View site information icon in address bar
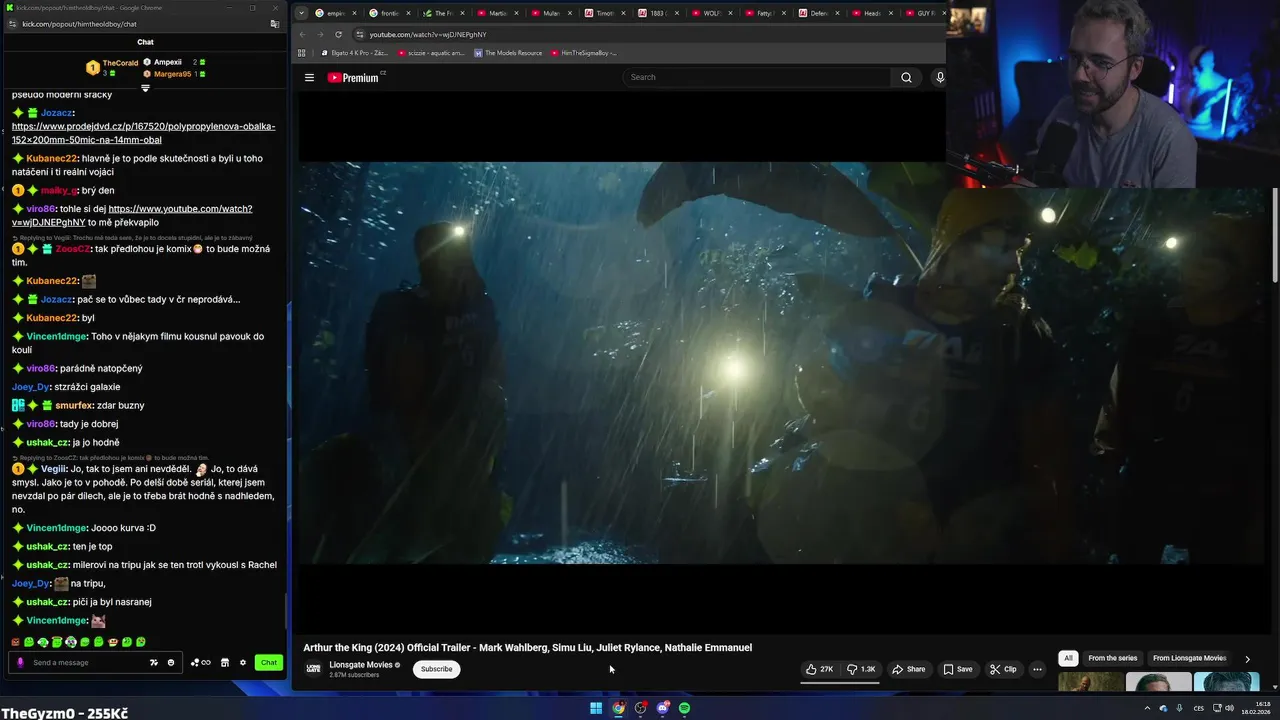The image size is (1280, 720). pos(359,34)
